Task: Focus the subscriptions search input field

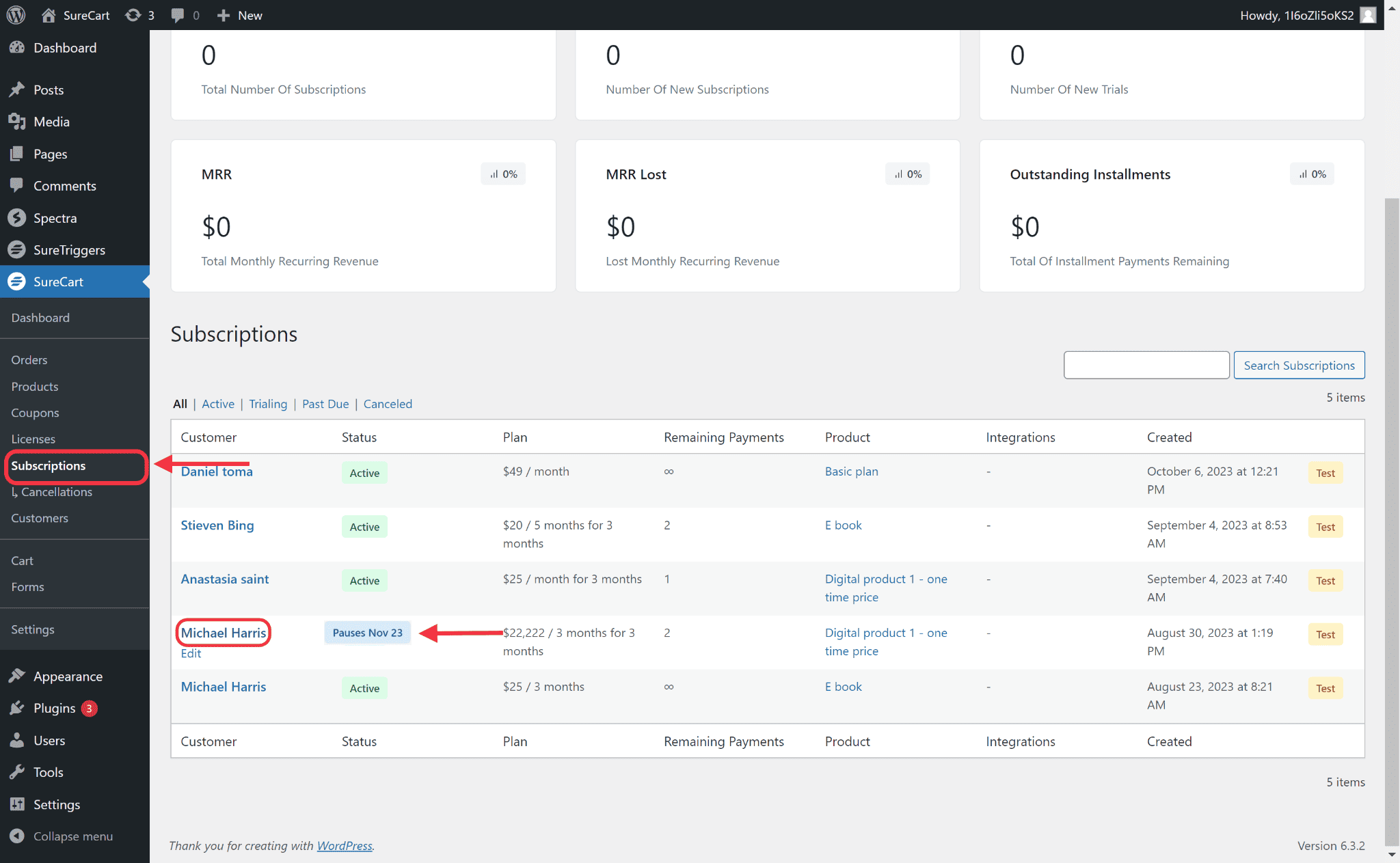Action: click(1146, 366)
